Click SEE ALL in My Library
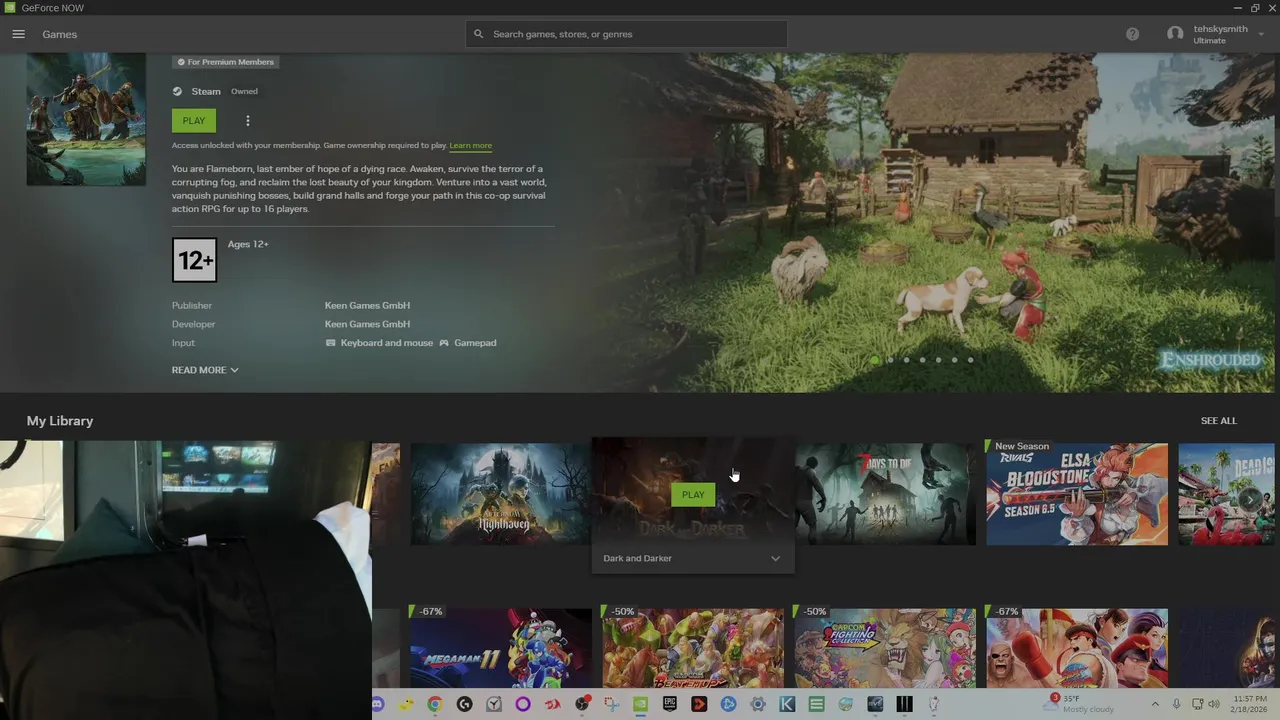The height and width of the screenshot is (720, 1280). point(1218,421)
